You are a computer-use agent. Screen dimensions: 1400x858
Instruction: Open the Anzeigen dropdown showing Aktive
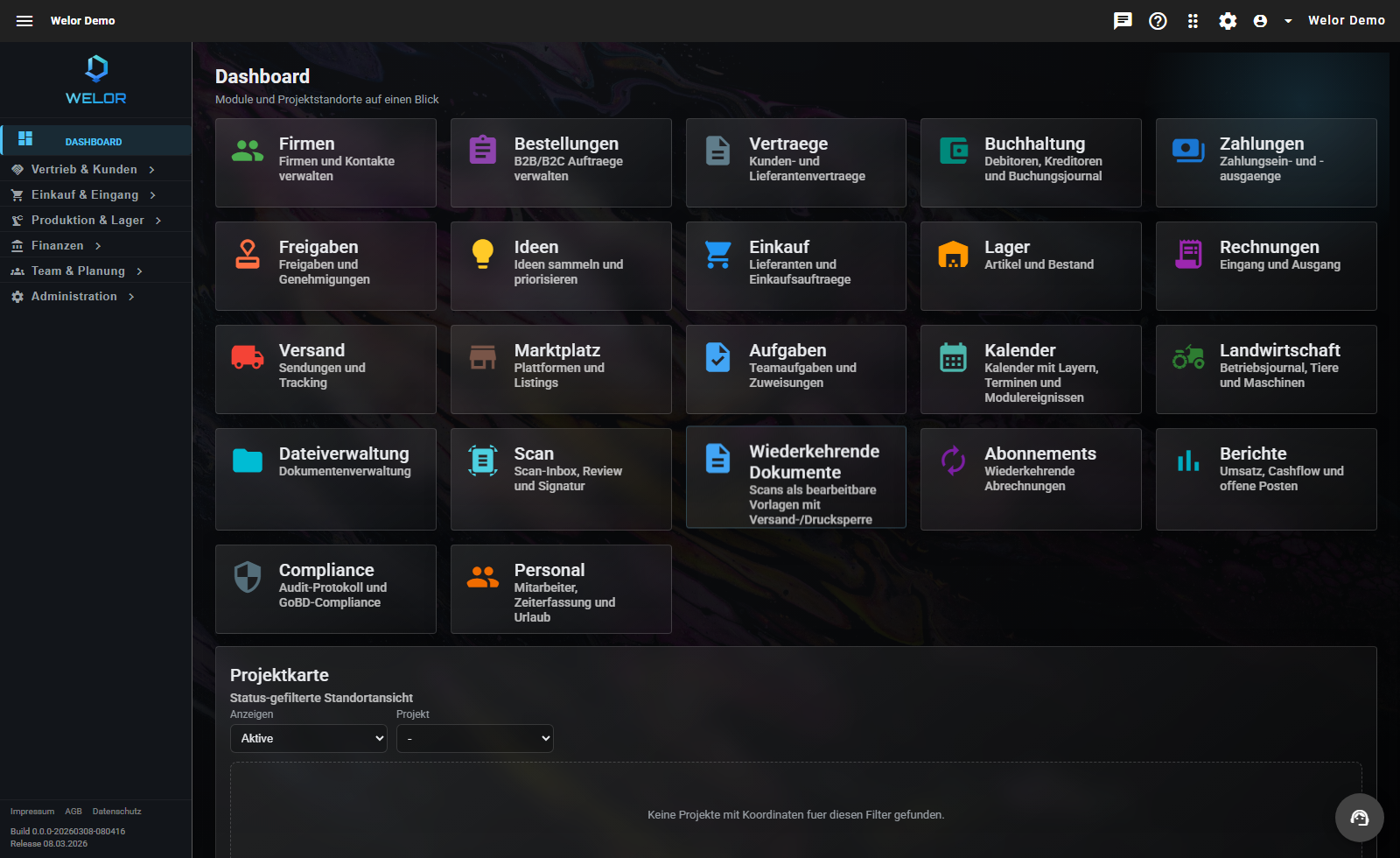(x=308, y=738)
